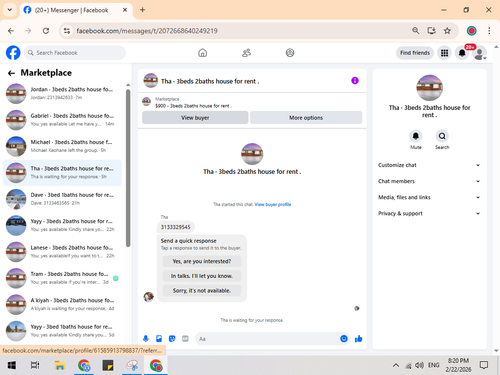Choose a sticker from composer toolbar

172,339
